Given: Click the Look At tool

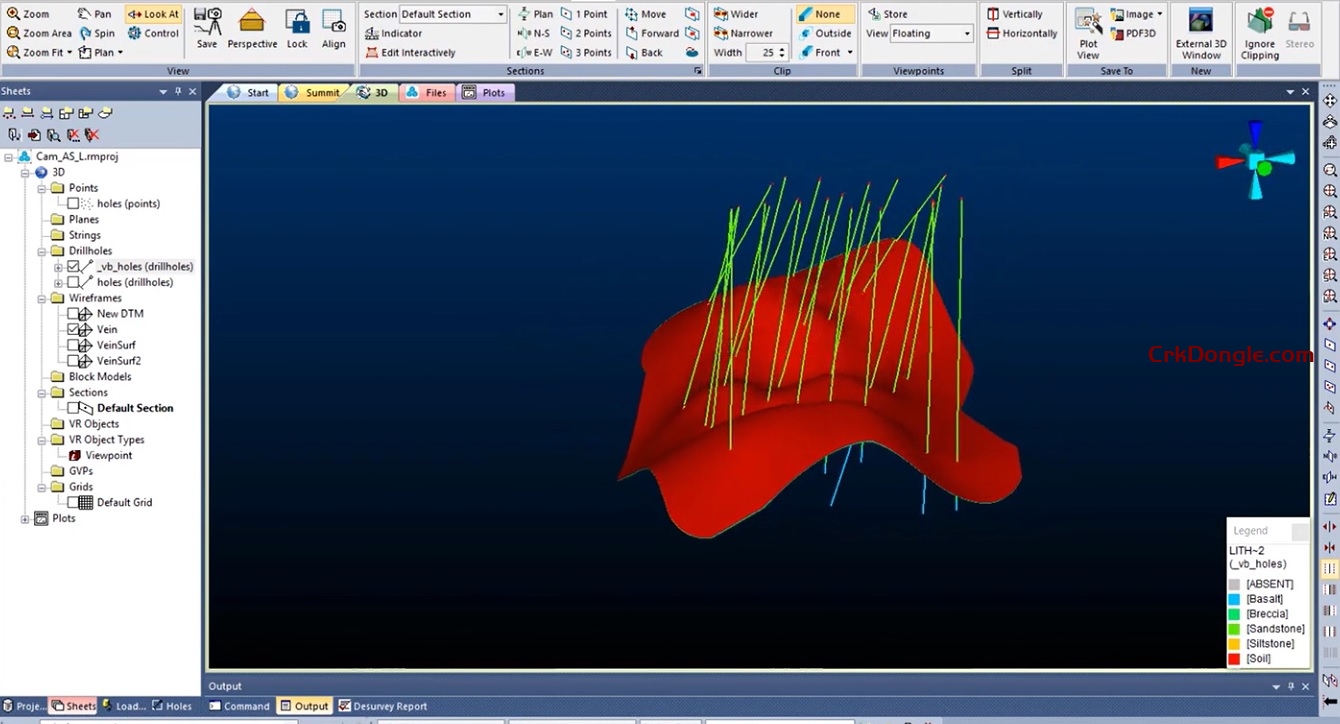Looking at the screenshot, I should [x=152, y=14].
